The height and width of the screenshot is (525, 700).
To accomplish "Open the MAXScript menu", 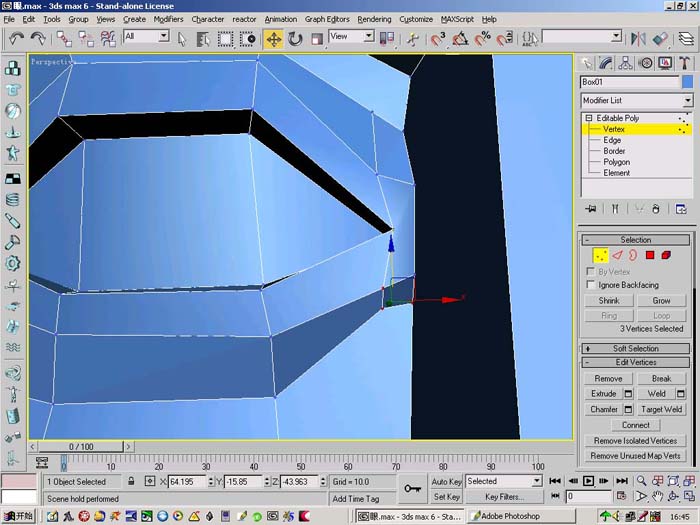I will coord(457,19).
